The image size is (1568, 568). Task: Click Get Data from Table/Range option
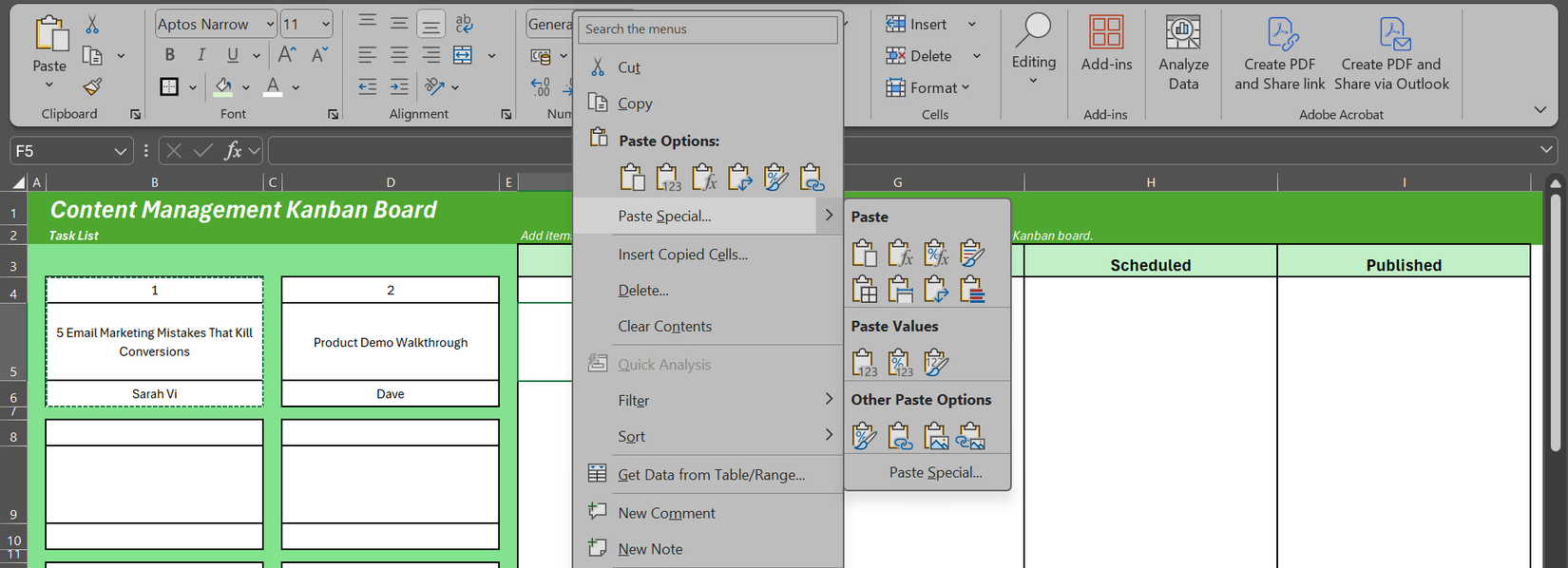point(711,475)
